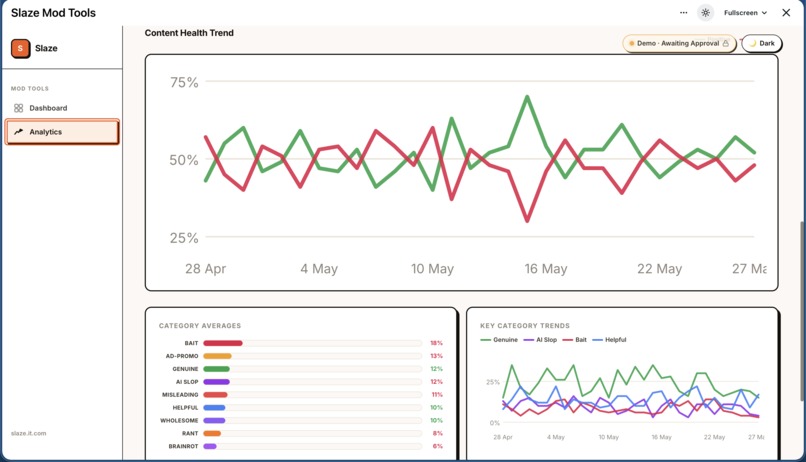The width and height of the screenshot is (806, 462).
Task: Click the RANT category row label
Action: [190, 433]
